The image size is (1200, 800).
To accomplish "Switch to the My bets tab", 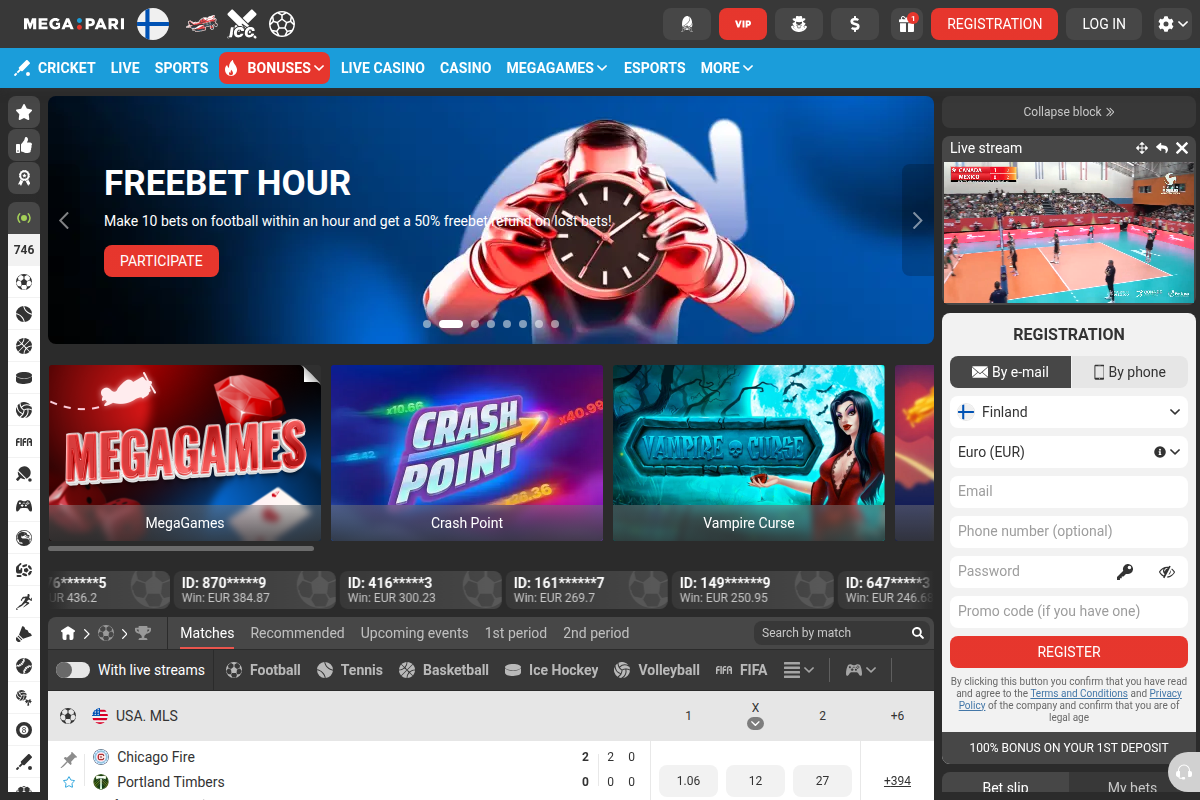I will (x=1133, y=788).
